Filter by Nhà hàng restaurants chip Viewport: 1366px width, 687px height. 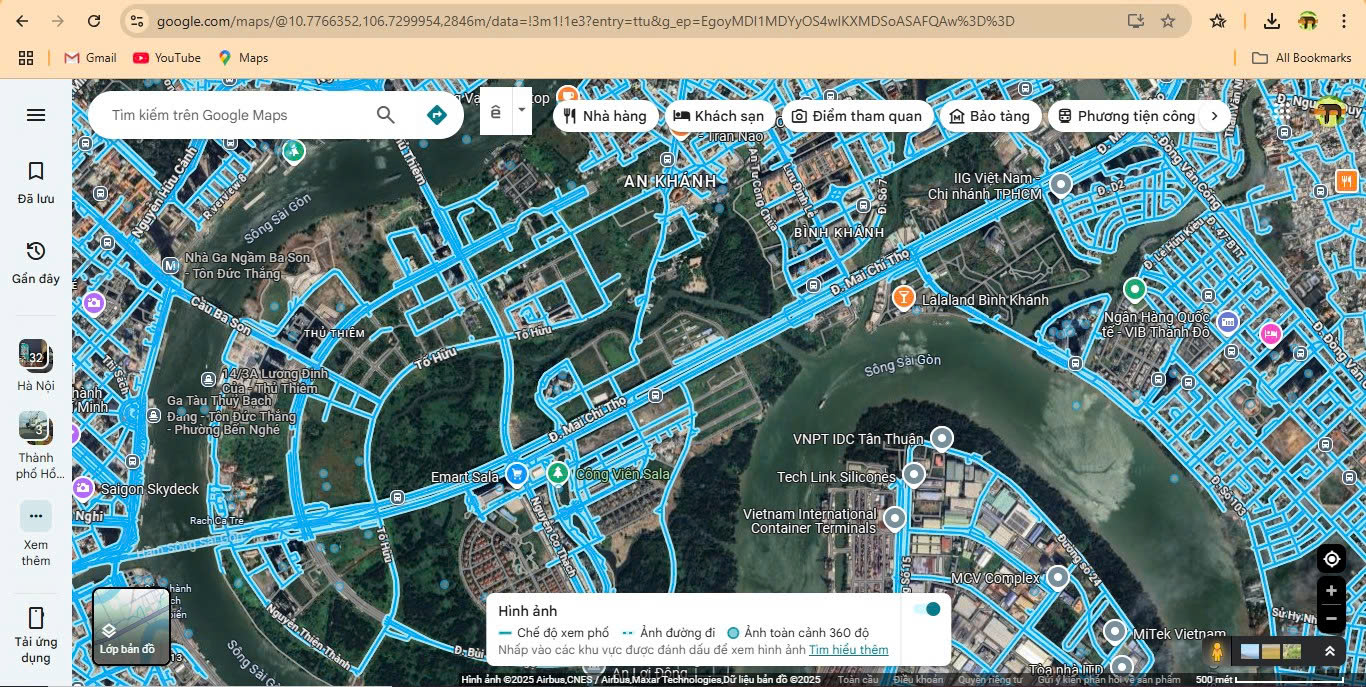[606, 116]
